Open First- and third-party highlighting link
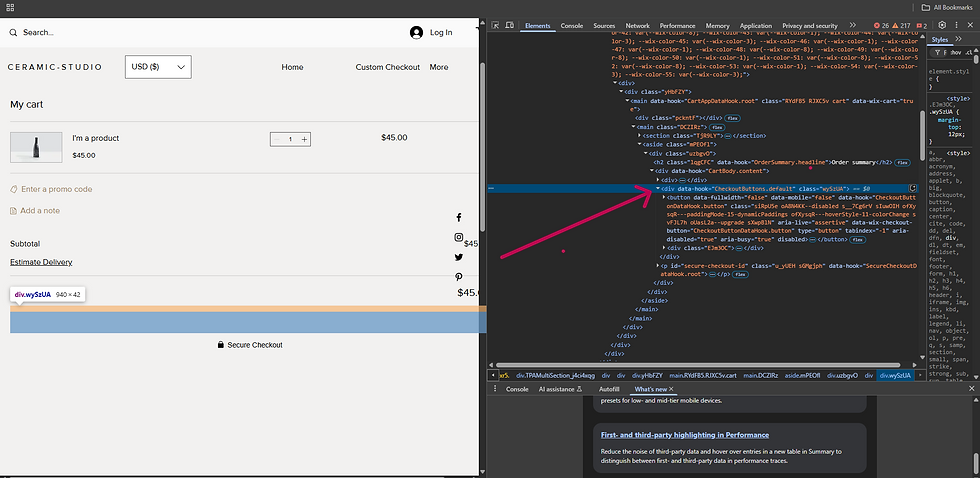This screenshot has height=478, width=980. tap(685, 435)
